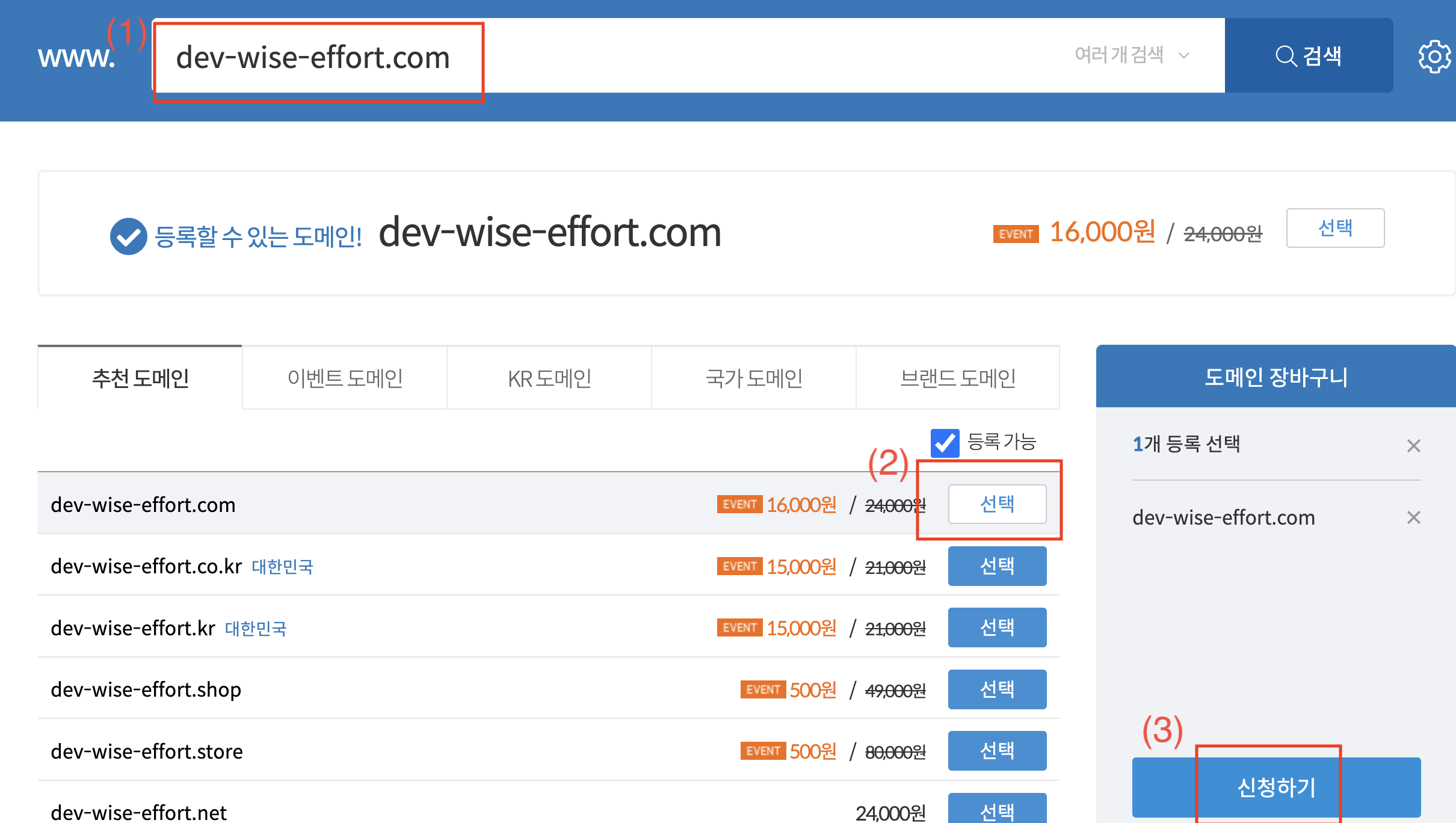Click the blue registrable domain checkmark icon

pyautogui.click(x=128, y=236)
